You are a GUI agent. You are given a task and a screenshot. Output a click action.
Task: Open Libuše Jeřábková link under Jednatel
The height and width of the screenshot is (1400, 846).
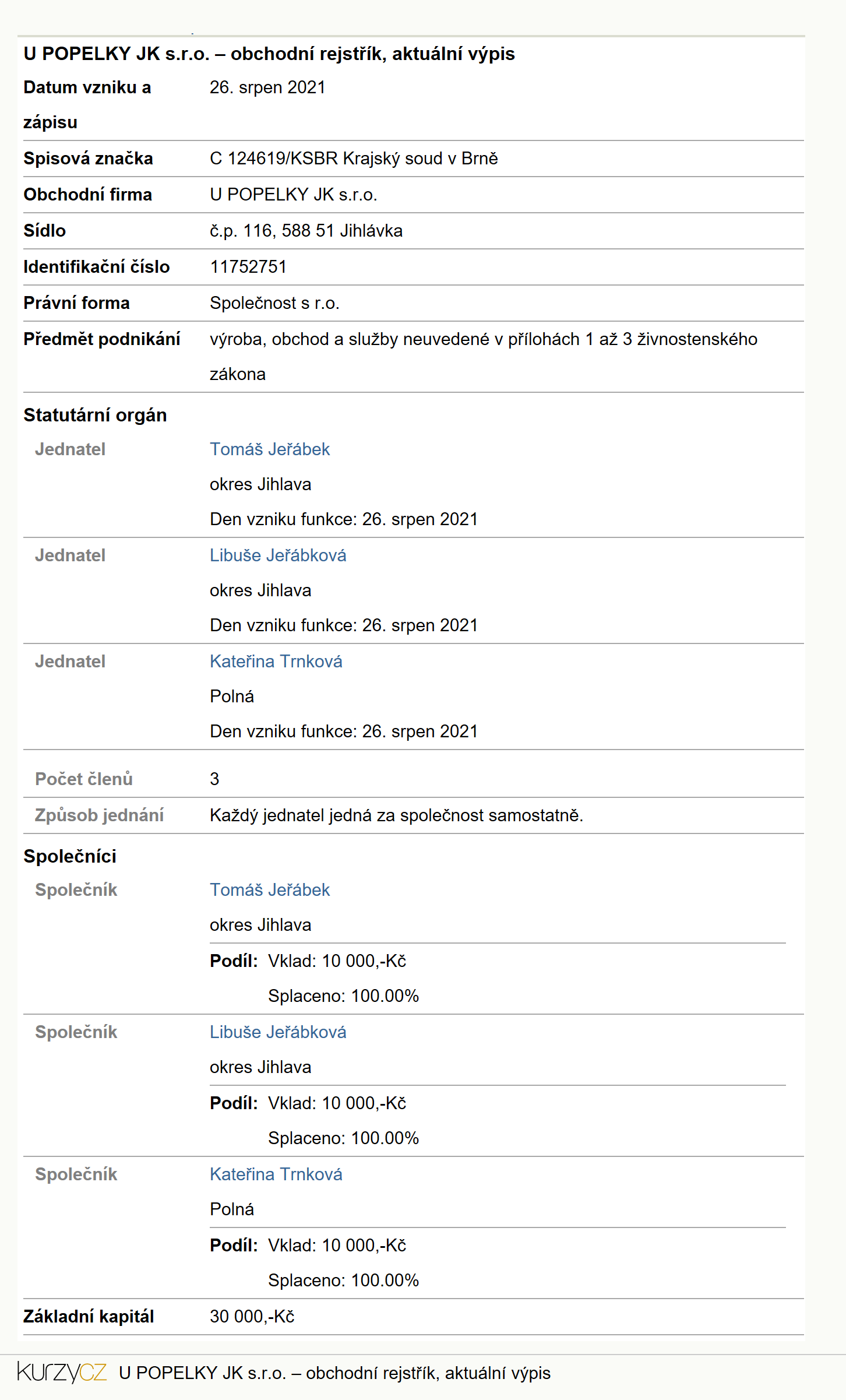pyautogui.click(x=278, y=555)
